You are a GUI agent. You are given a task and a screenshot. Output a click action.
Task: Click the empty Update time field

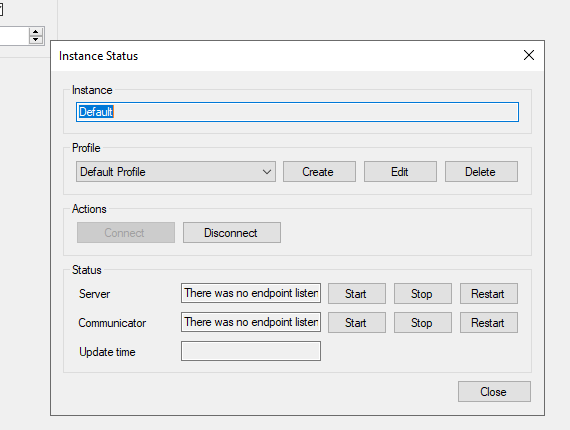pos(251,351)
